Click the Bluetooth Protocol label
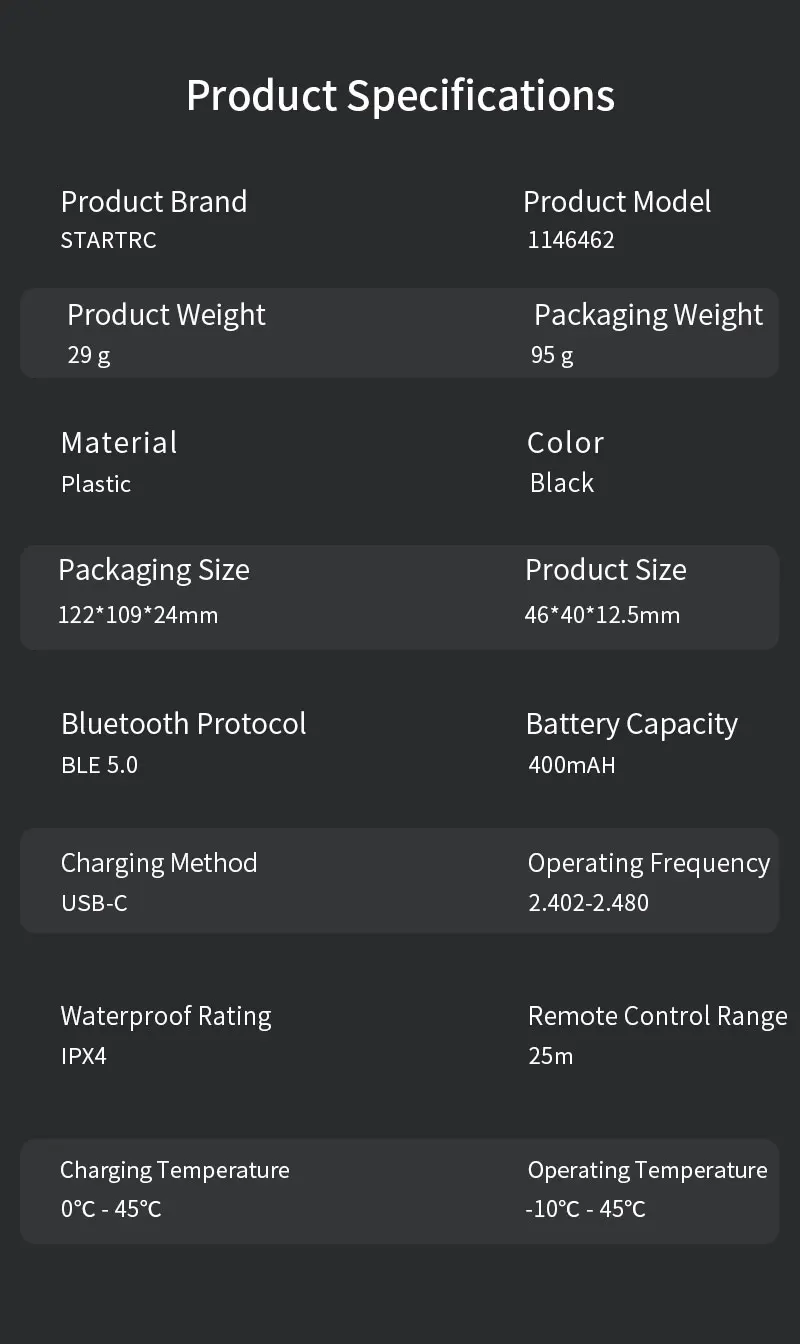Screen dimensions: 800x1344 click(x=184, y=724)
